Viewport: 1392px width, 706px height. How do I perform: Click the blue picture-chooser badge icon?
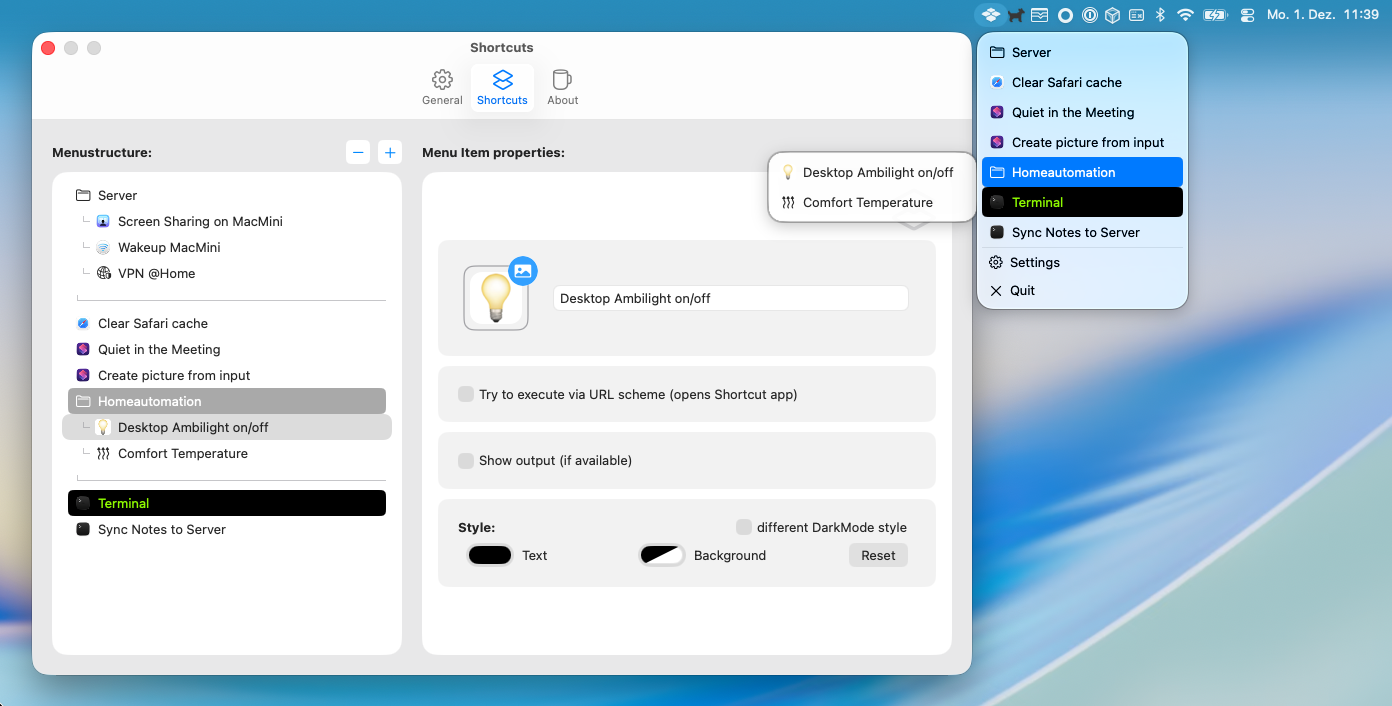[x=523, y=270]
